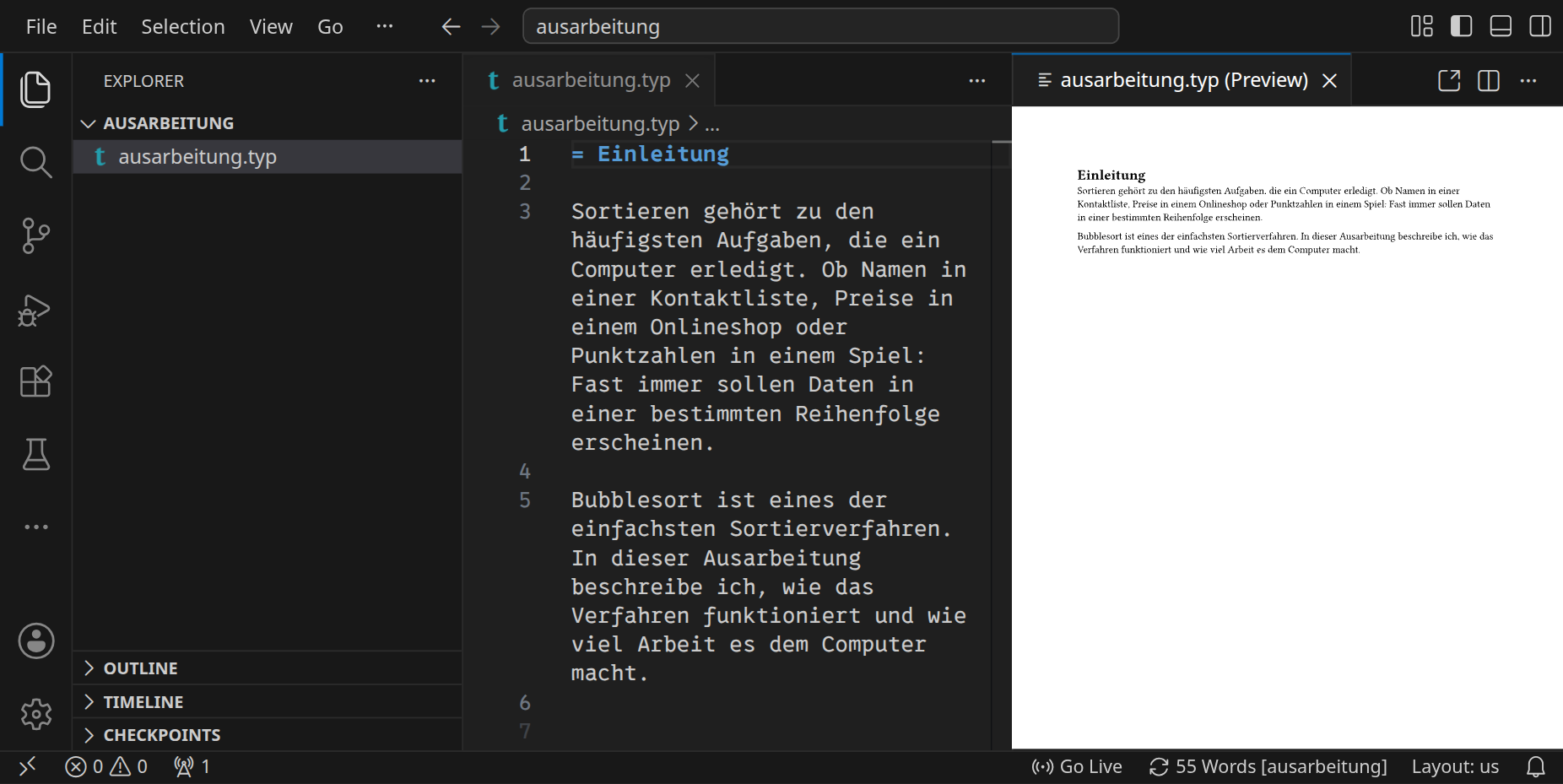Viewport: 1563px width, 784px height.
Task: Split the preview editor
Action: click(x=1489, y=80)
